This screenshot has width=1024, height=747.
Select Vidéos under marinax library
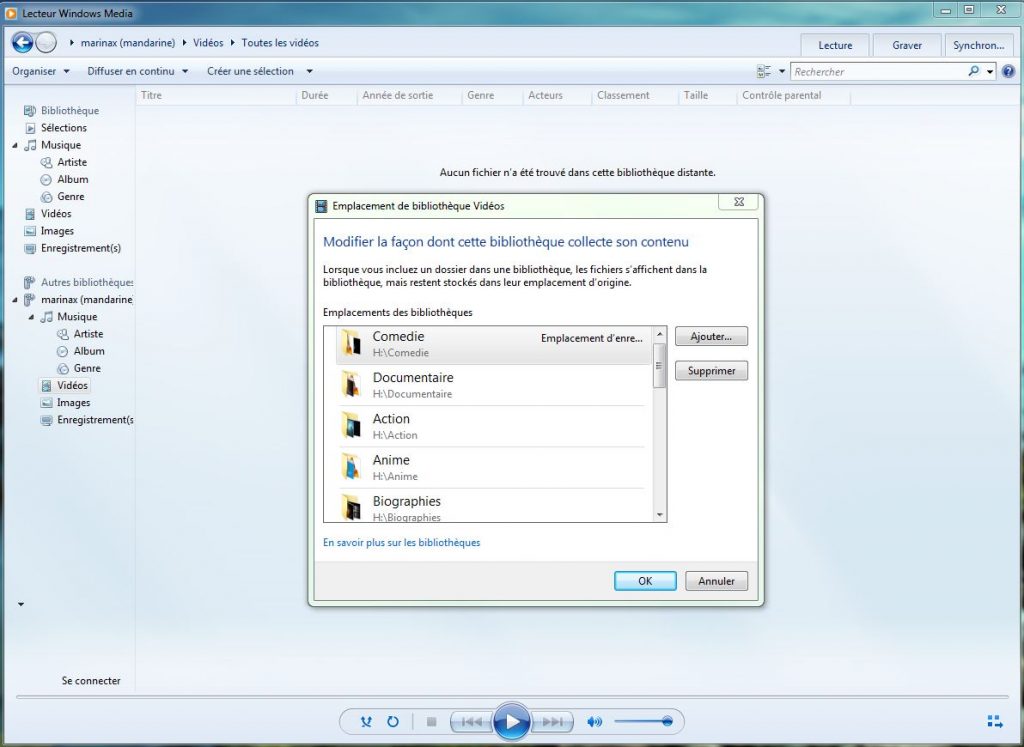pyautogui.click(x=72, y=385)
